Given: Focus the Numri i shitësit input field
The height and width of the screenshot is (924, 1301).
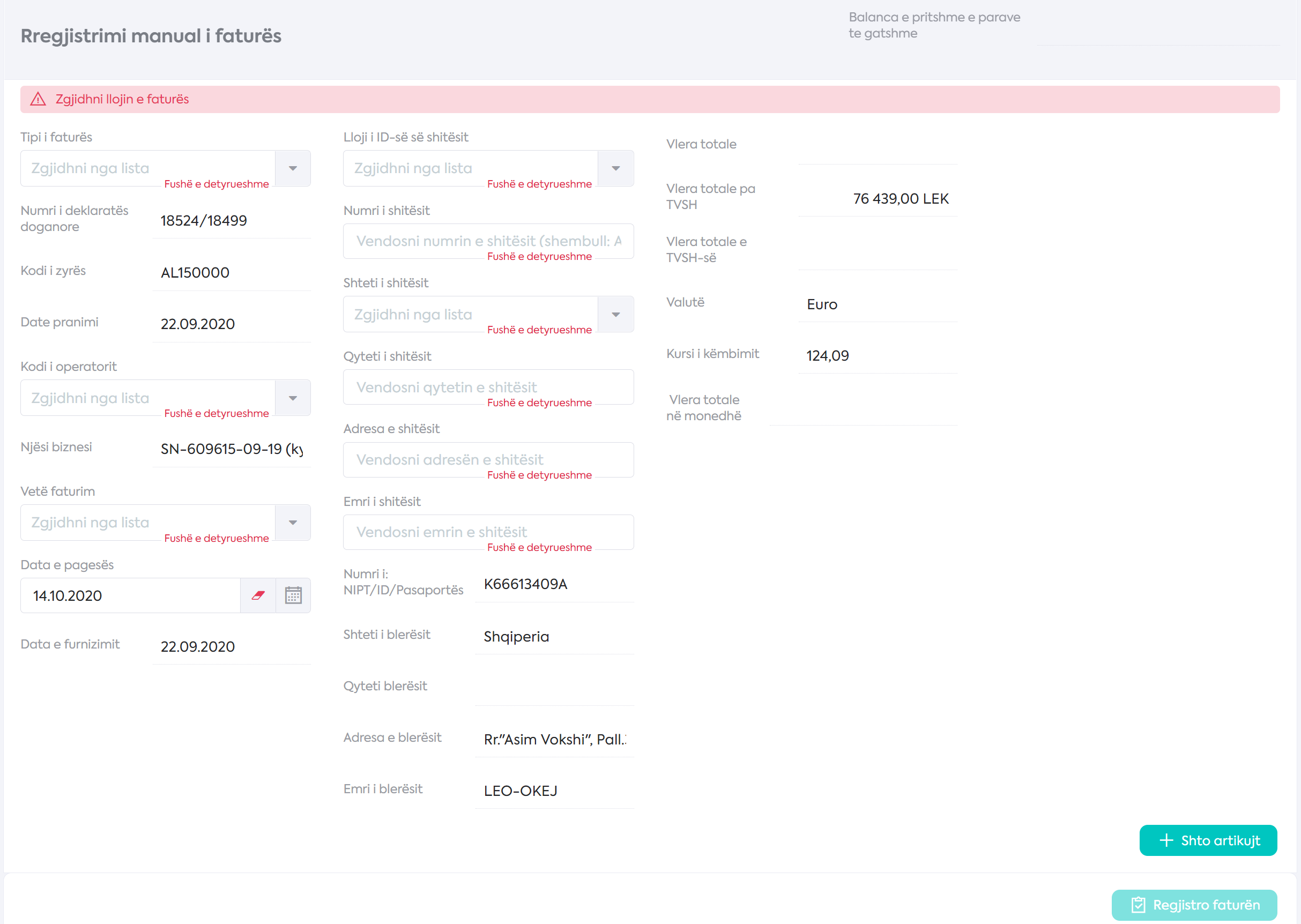Looking at the screenshot, I should coord(488,241).
